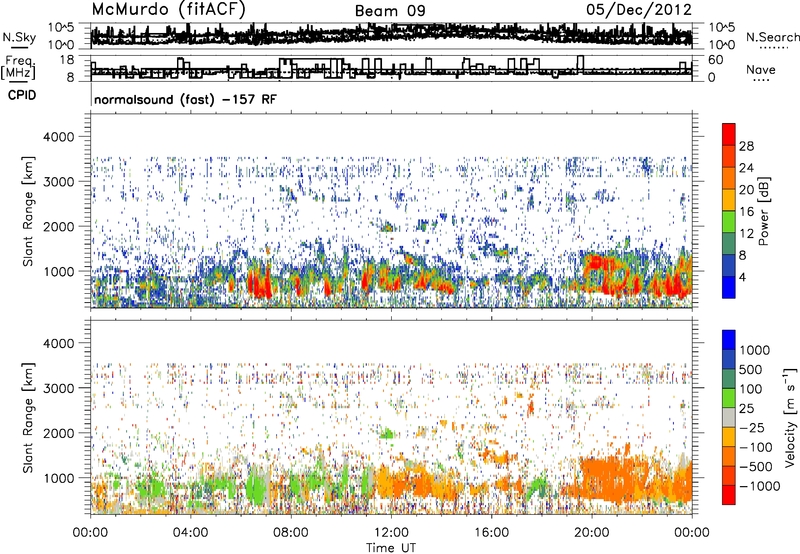This screenshot has height=554, width=800.
Task: Pick the light green 25–100 velocity segment
Action: (729, 398)
